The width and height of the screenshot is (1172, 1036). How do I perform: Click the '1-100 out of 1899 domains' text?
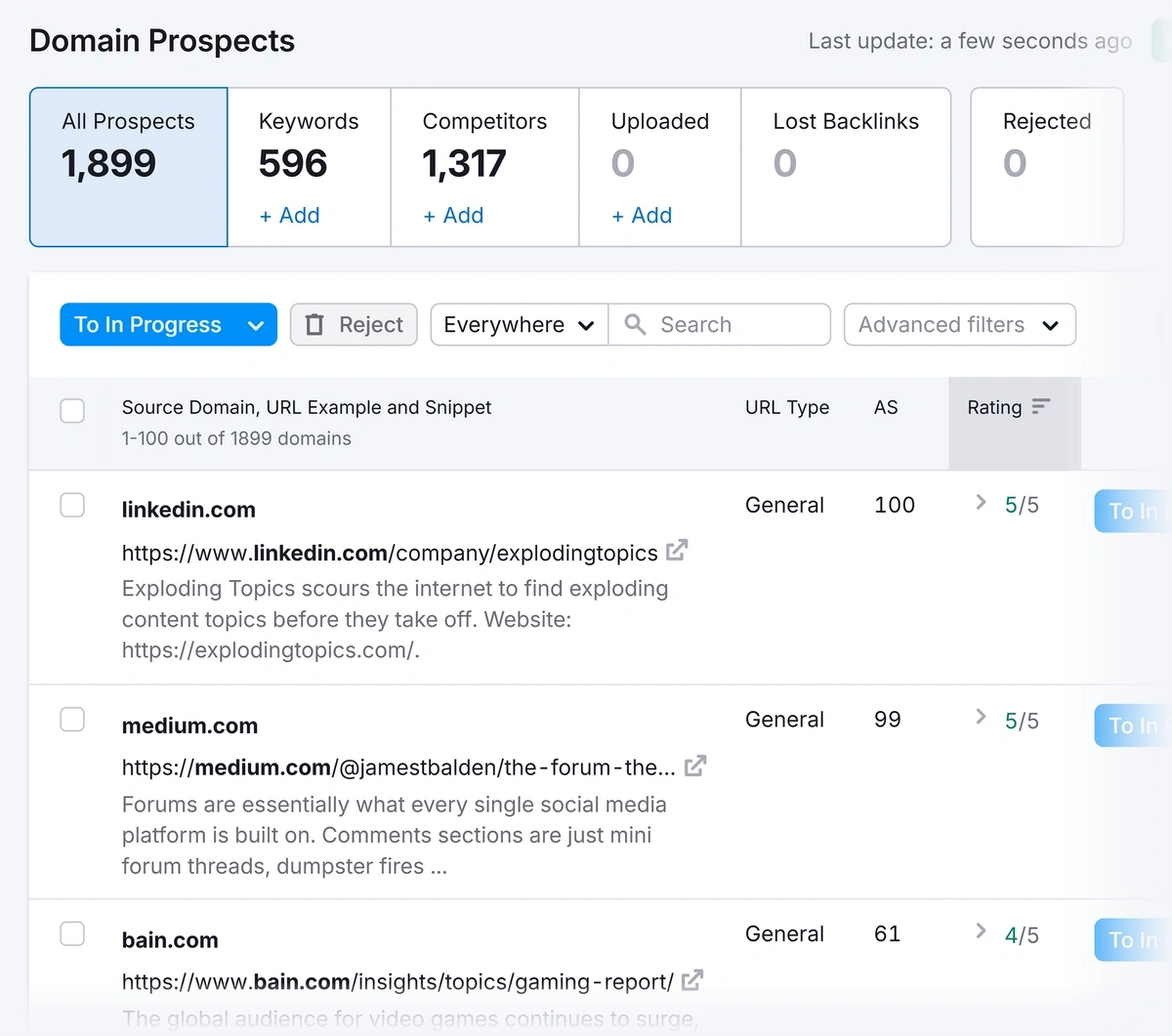(x=236, y=438)
